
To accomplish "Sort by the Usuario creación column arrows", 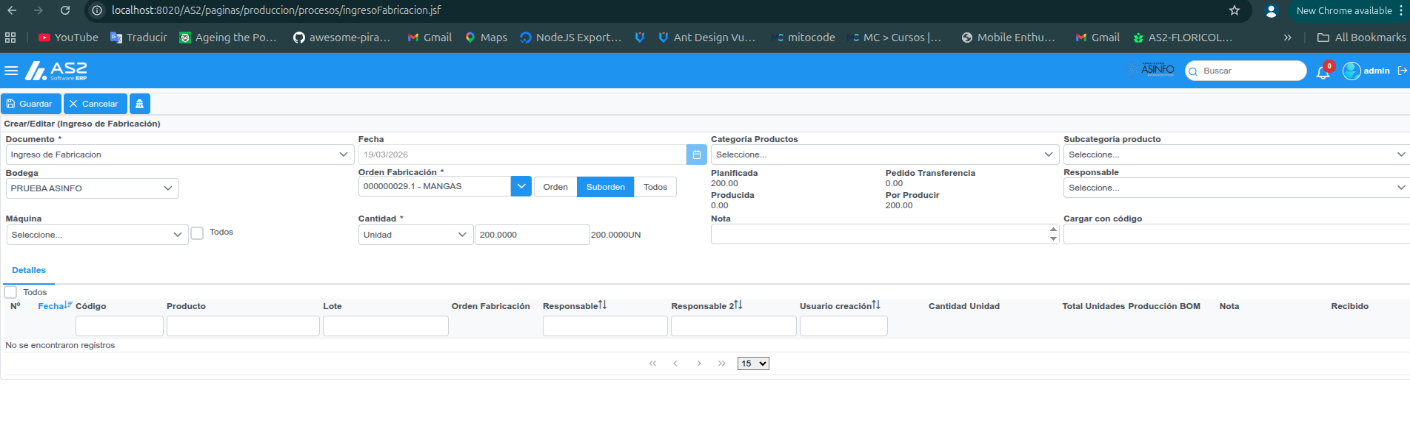I will pyautogui.click(x=876, y=305).
